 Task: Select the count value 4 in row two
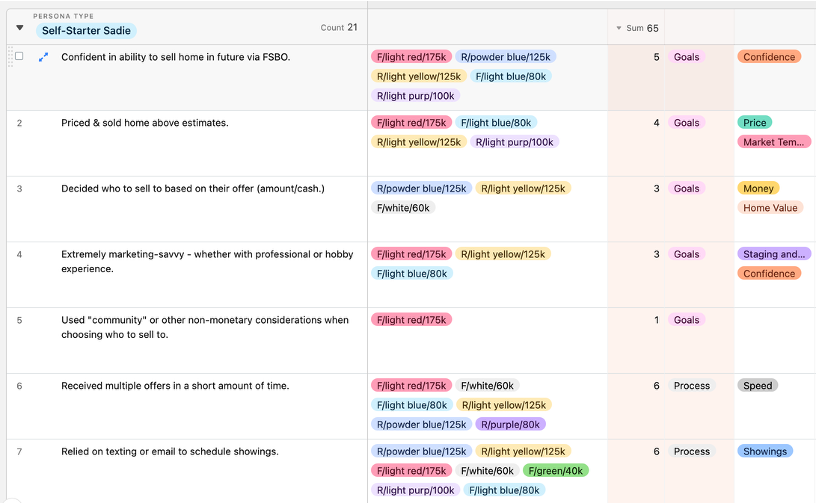click(x=656, y=123)
